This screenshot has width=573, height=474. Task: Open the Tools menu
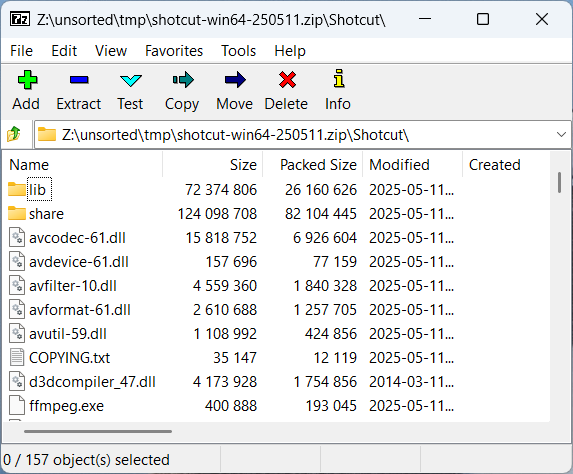238,51
